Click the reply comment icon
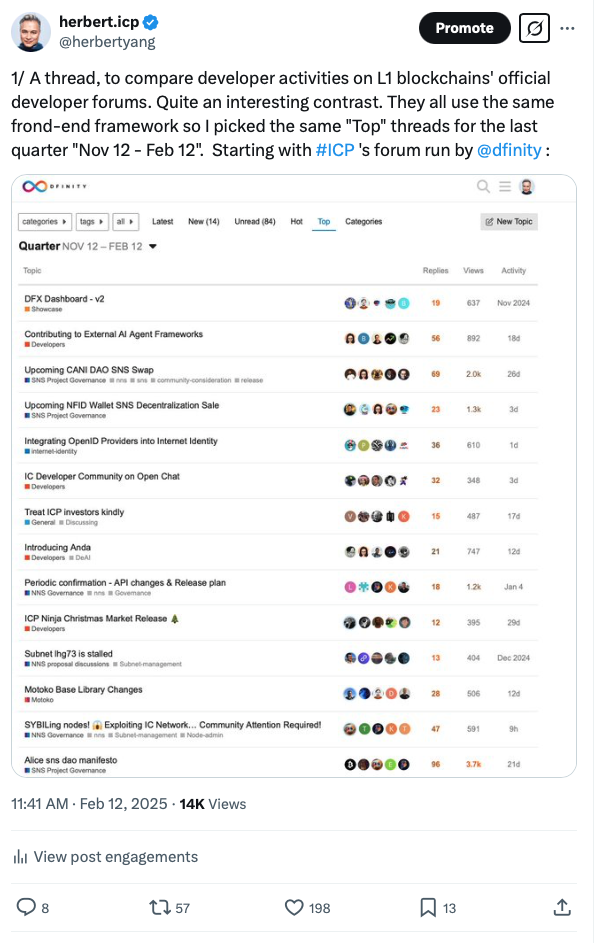 pyautogui.click(x=27, y=907)
